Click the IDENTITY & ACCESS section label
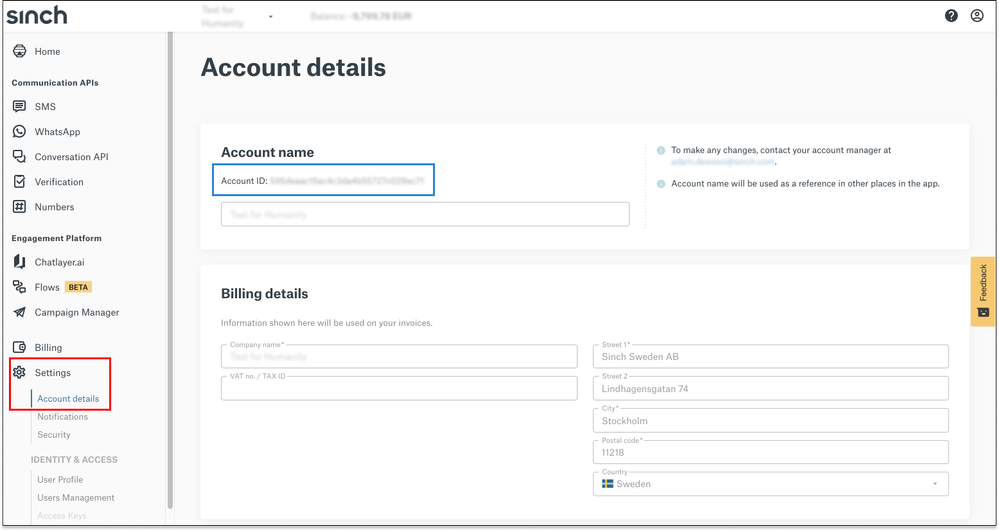This screenshot has width=999, height=531. 74,460
